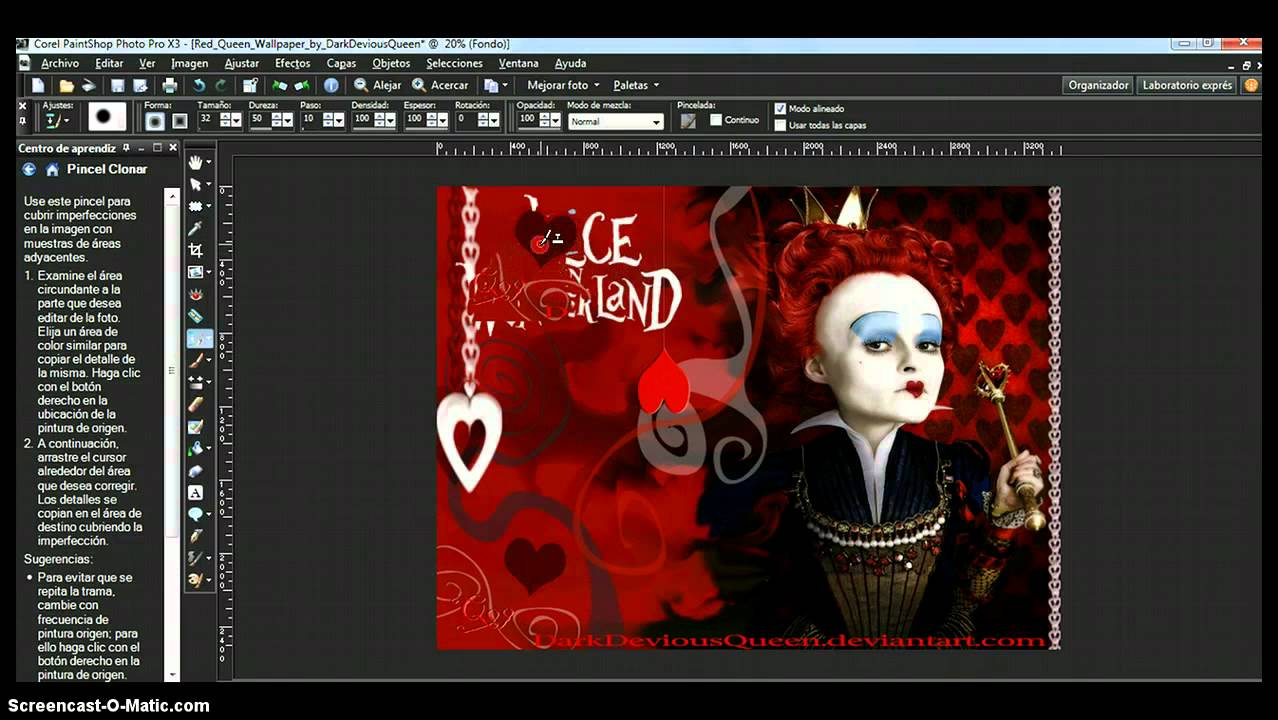Select the speech bubble Preset Shape tool
The width and height of the screenshot is (1278, 720).
(196, 514)
